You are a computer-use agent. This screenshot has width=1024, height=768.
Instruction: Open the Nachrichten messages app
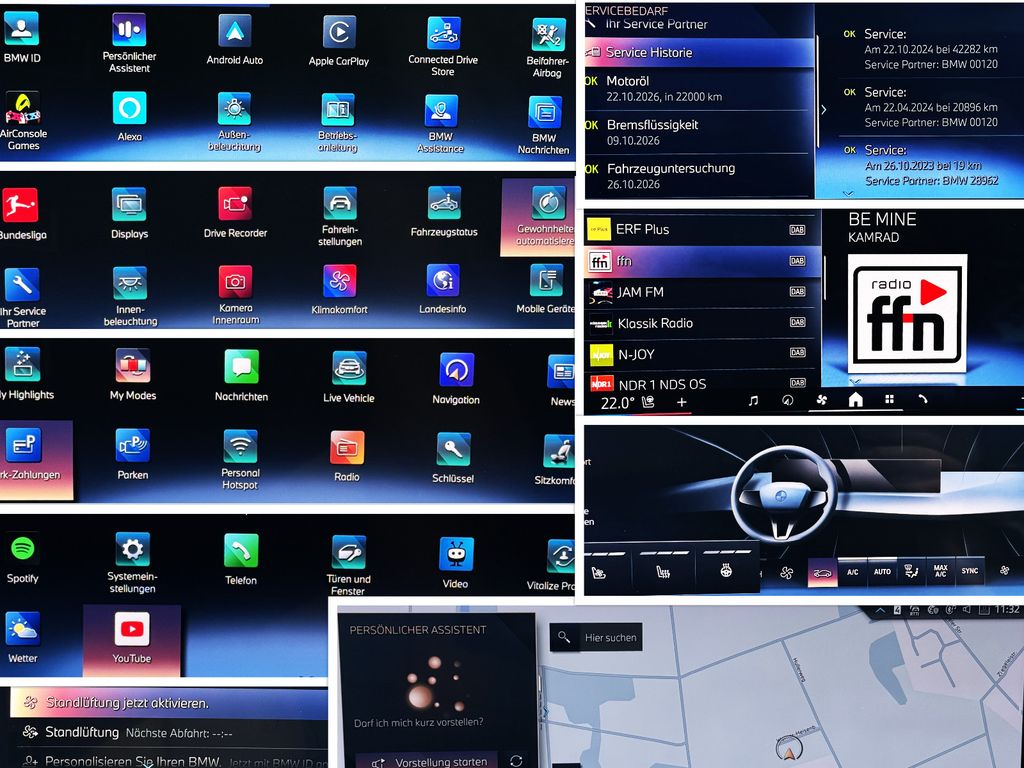pyautogui.click(x=241, y=376)
